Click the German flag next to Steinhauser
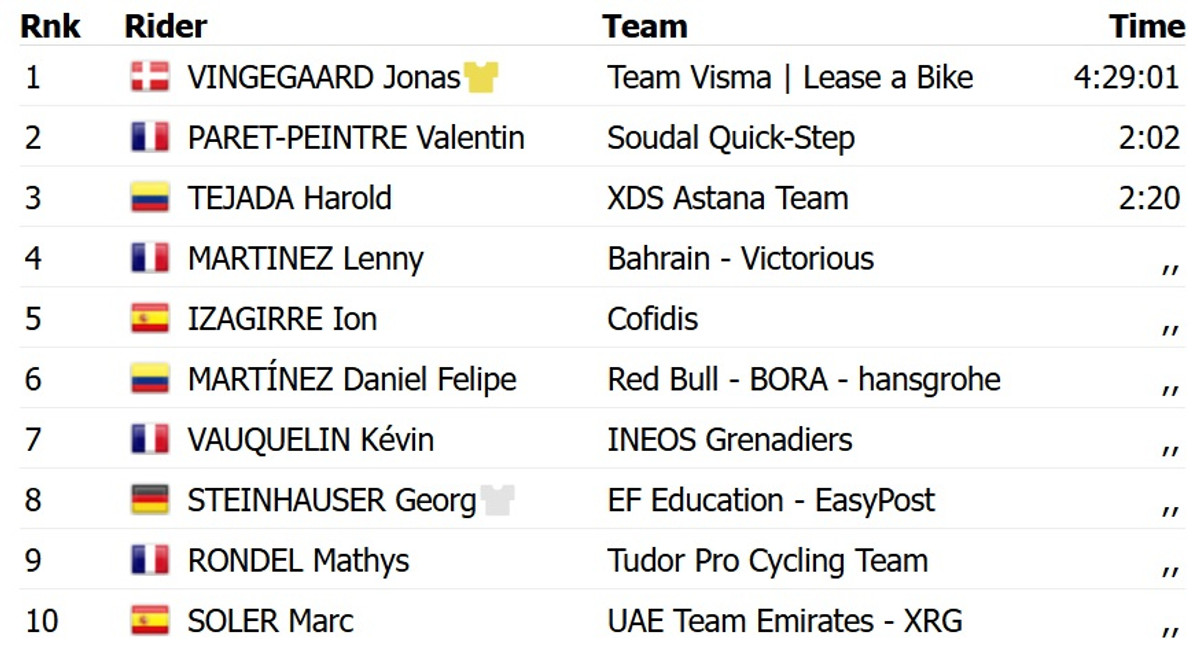1200x648 pixels. pyautogui.click(x=150, y=500)
